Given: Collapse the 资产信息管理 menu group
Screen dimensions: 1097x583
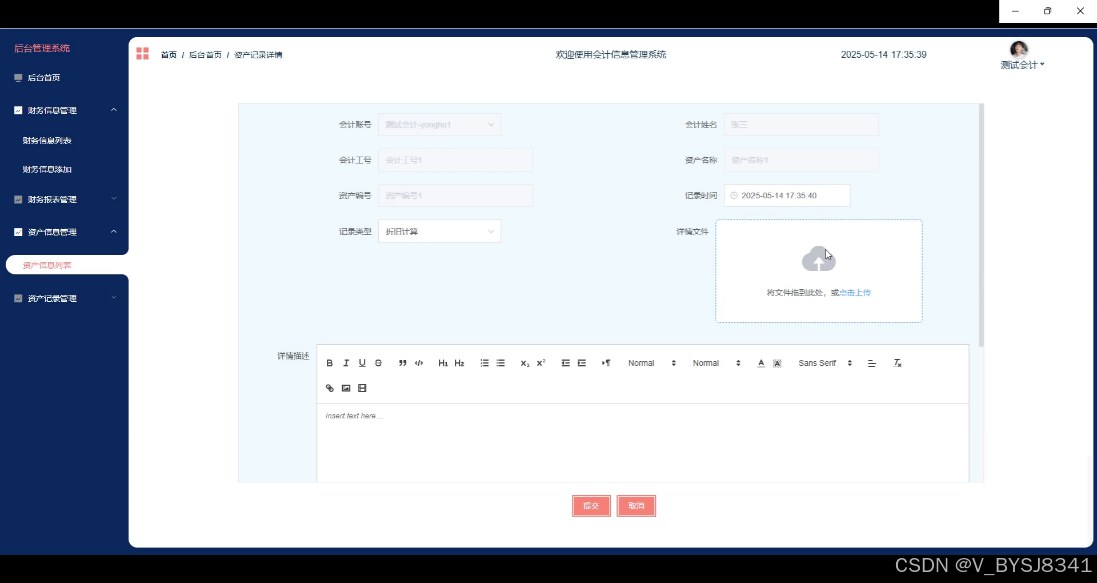Looking at the screenshot, I should pos(64,232).
